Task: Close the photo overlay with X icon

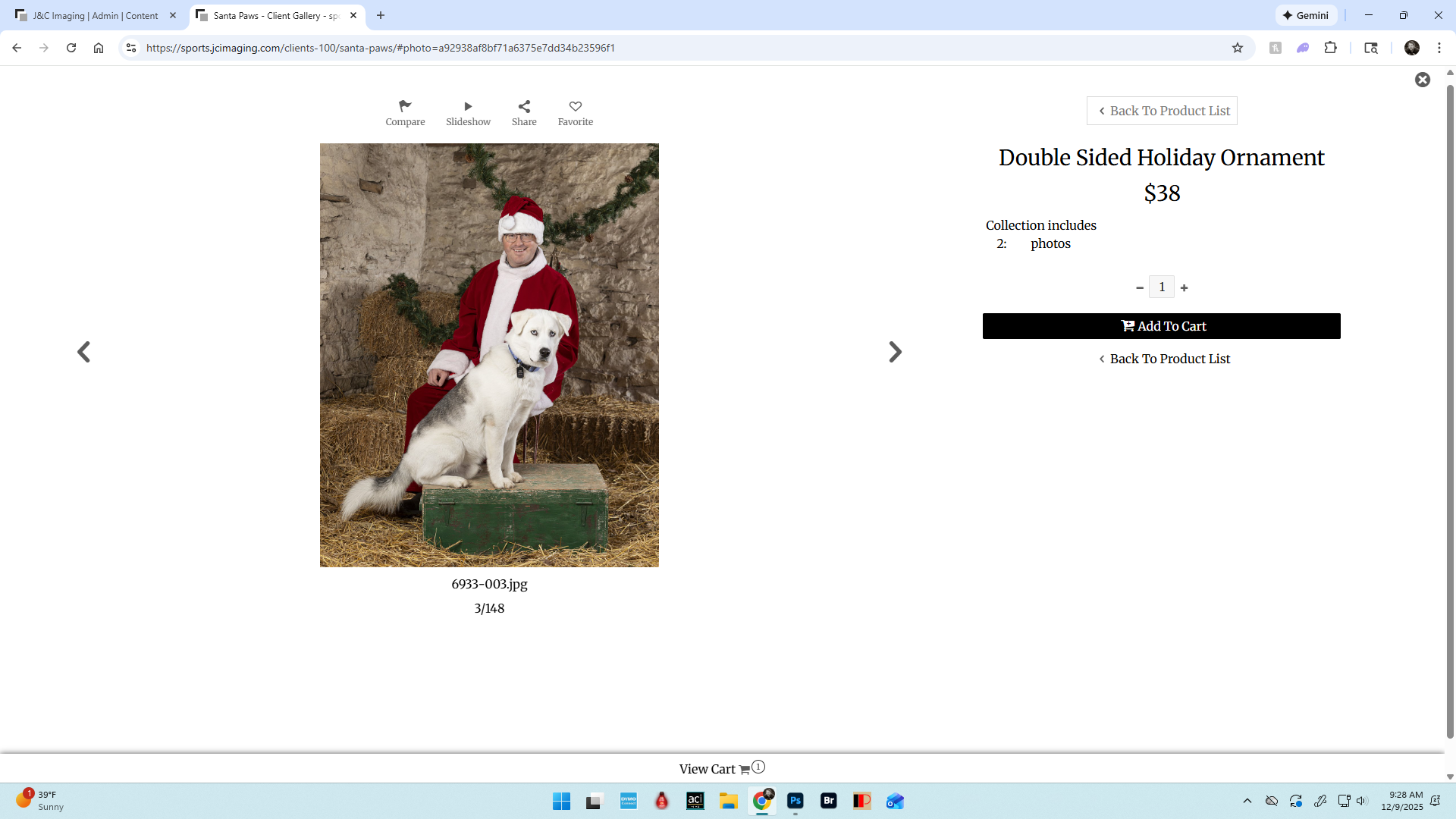Action: [1423, 80]
